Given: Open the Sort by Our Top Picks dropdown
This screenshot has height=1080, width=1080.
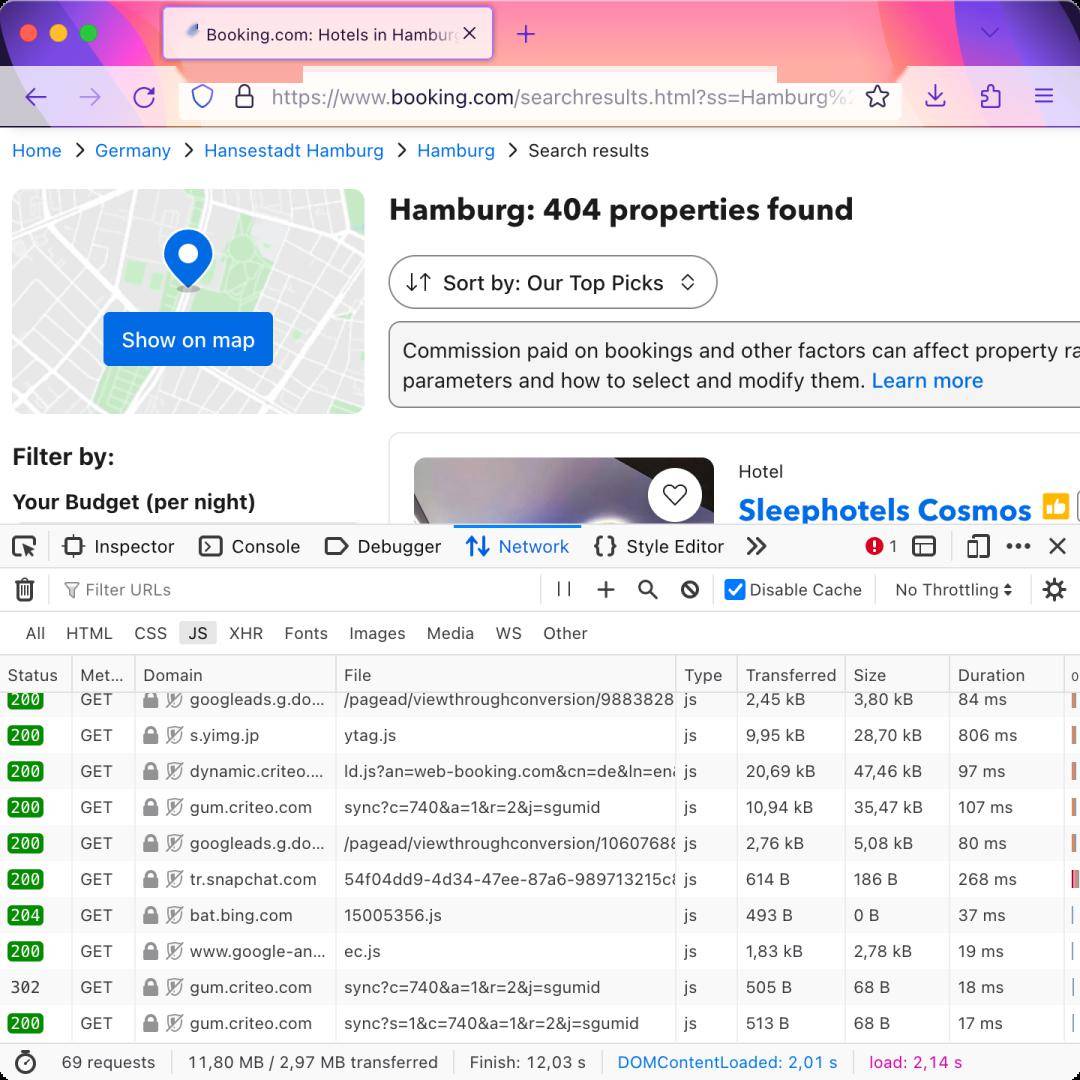Looking at the screenshot, I should pos(553,282).
